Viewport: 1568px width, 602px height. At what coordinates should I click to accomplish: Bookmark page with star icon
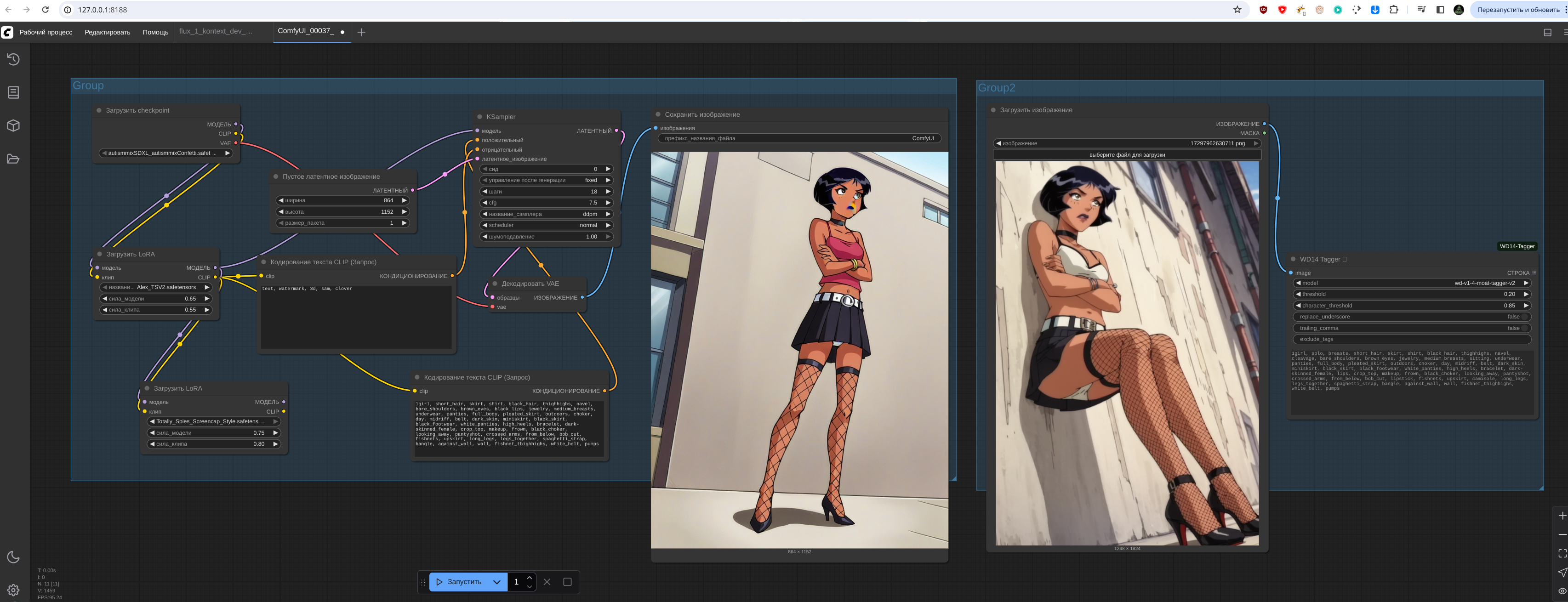click(1237, 10)
